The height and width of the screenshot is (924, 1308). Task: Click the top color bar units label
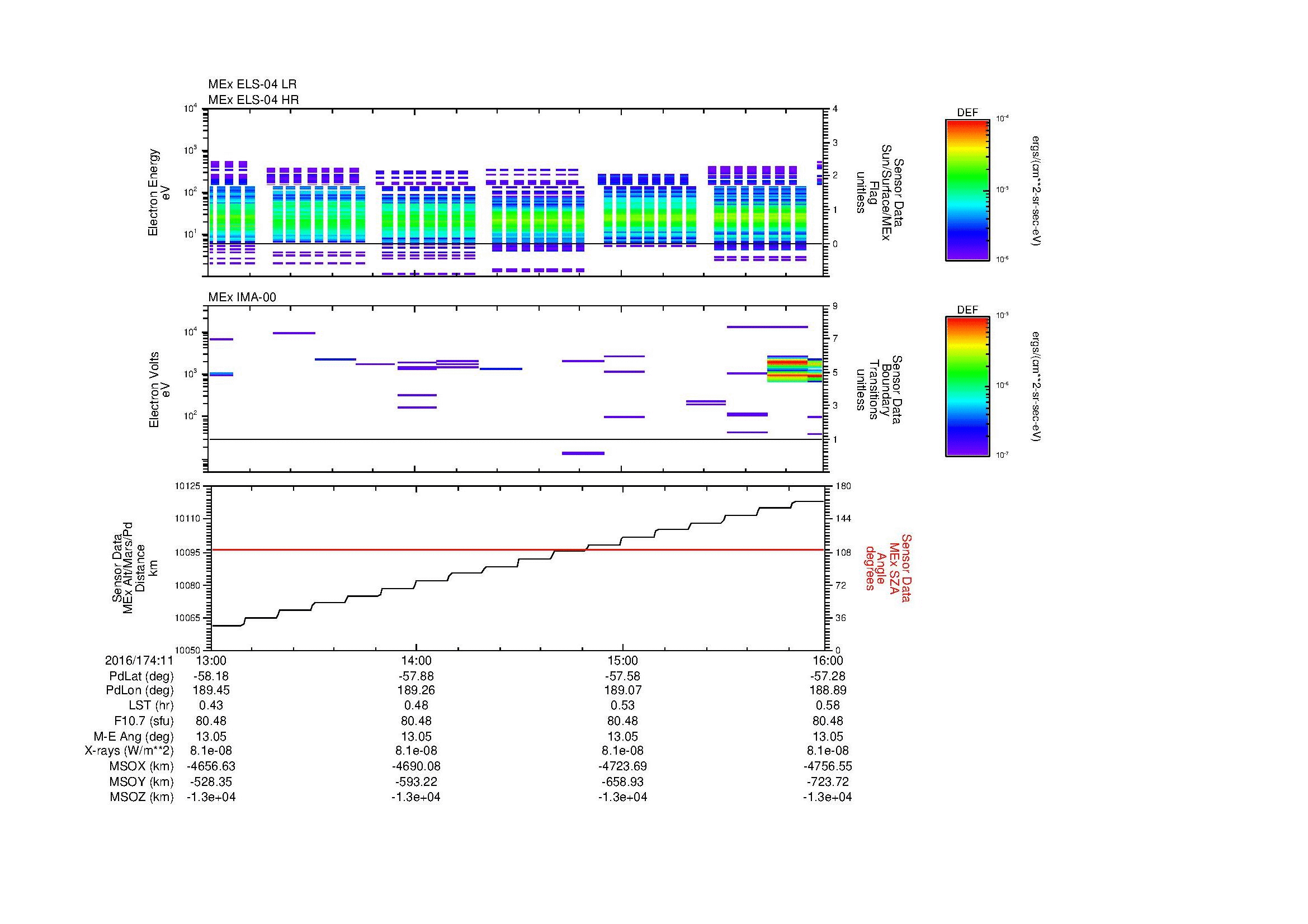[x=1036, y=191]
